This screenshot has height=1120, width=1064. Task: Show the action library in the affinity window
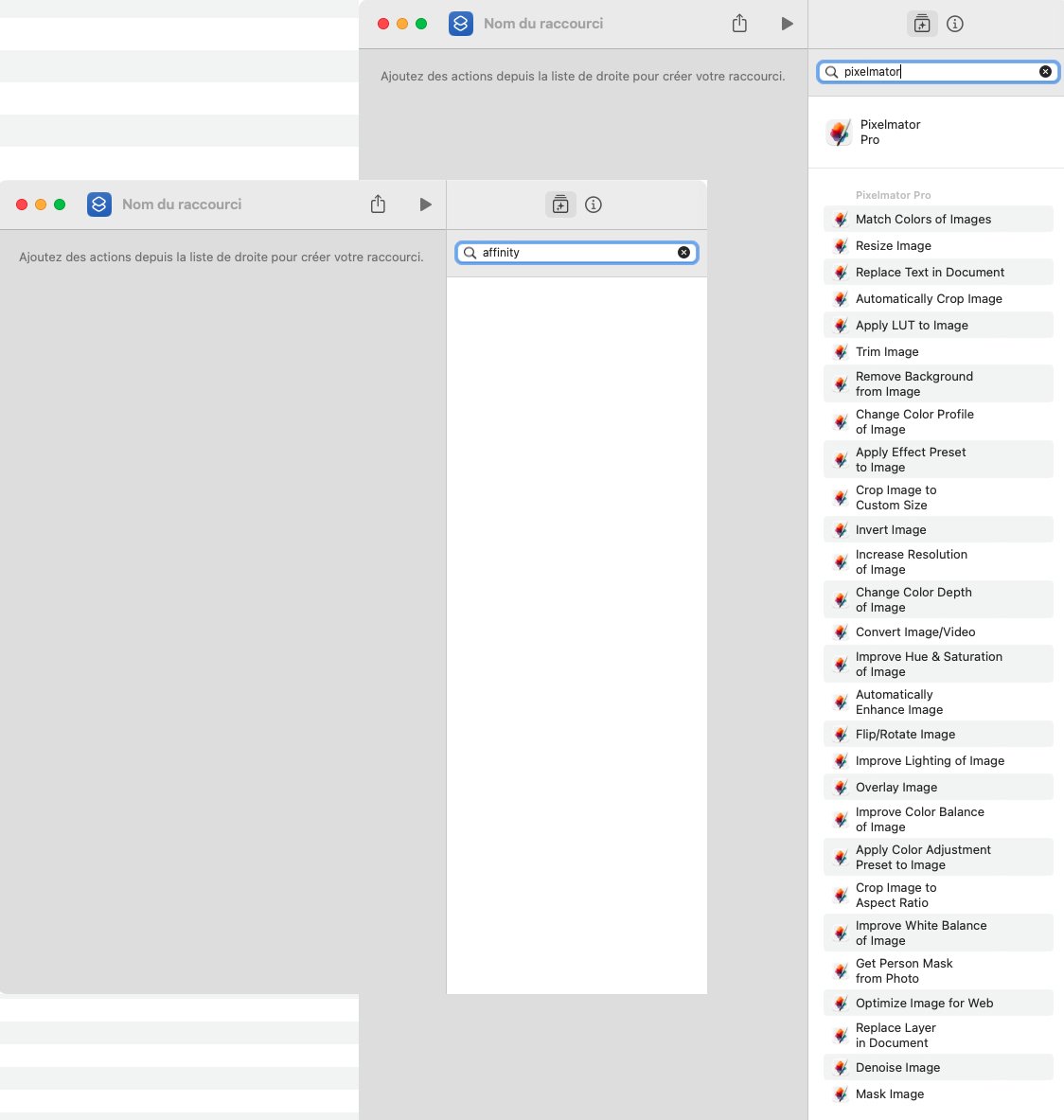(560, 205)
